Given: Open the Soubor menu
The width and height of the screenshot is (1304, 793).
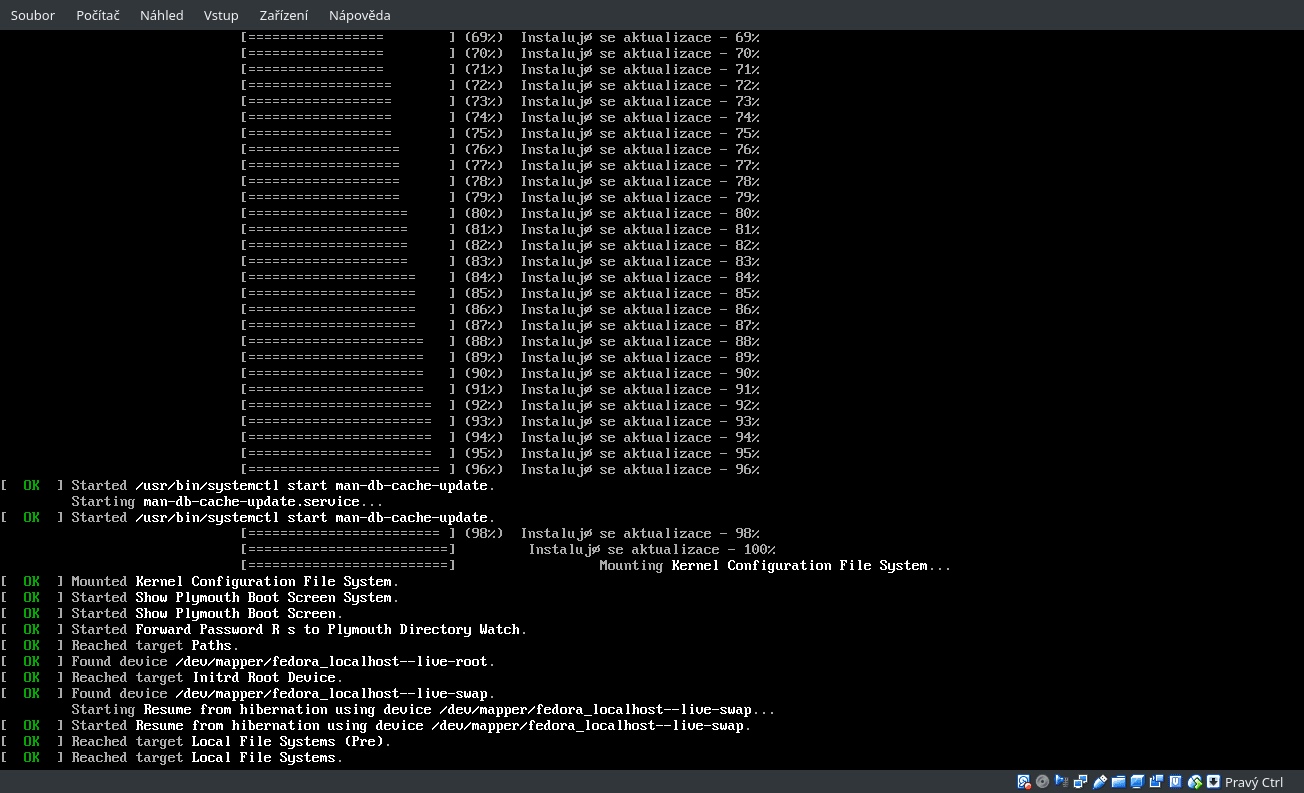Looking at the screenshot, I should (x=32, y=15).
